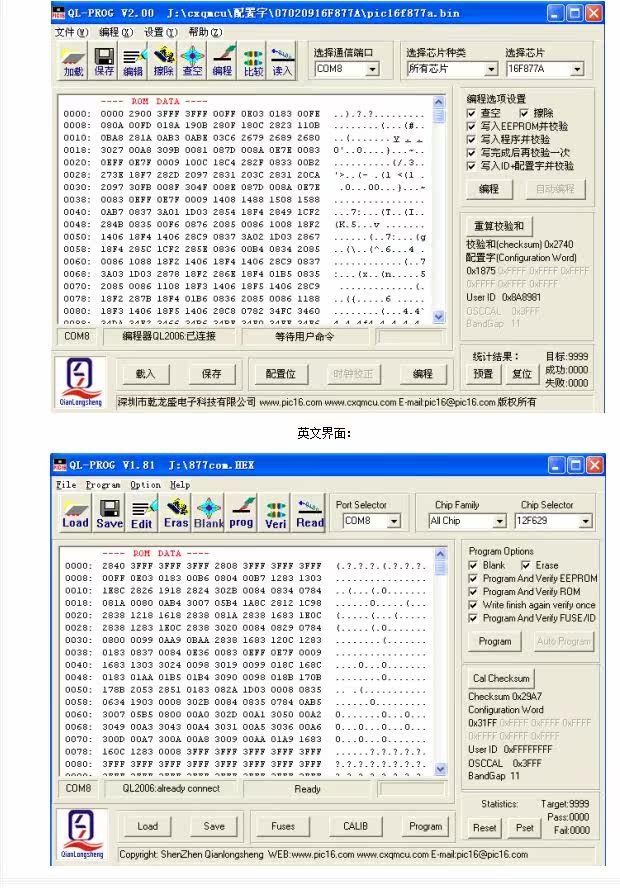The width and height of the screenshot is (620, 888).
Task: Click 编辑 edit icon in Chinese toolbar
Action: 134,61
